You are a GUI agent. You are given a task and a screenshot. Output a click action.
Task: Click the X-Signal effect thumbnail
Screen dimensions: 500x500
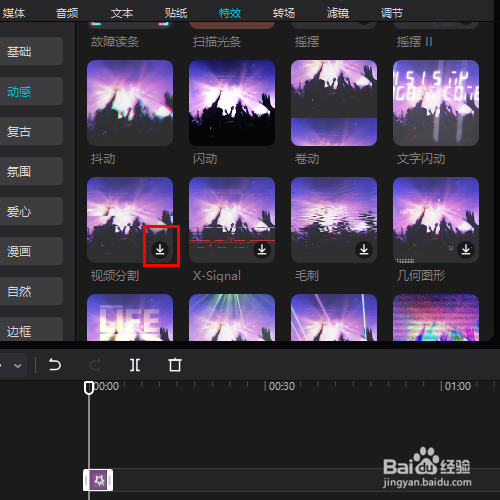click(232, 220)
